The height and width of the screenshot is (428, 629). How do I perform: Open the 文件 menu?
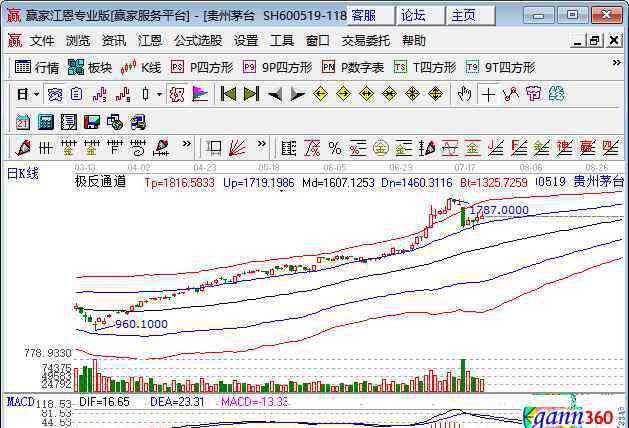[x=42, y=41]
